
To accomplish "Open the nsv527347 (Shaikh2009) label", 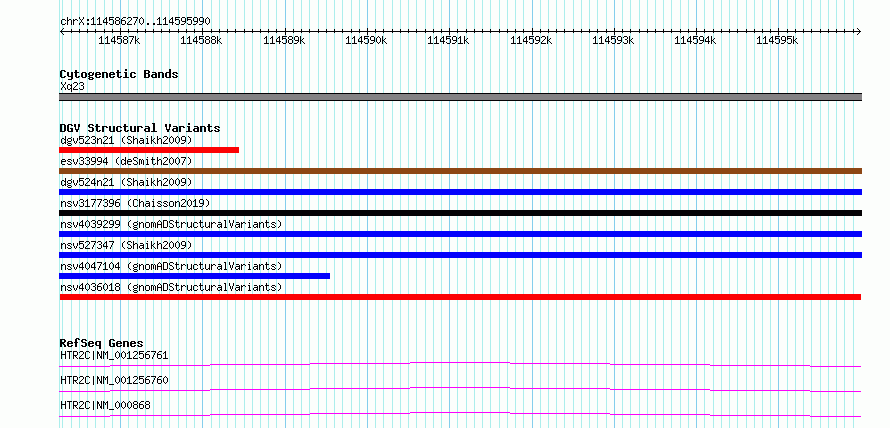I will (126, 245).
